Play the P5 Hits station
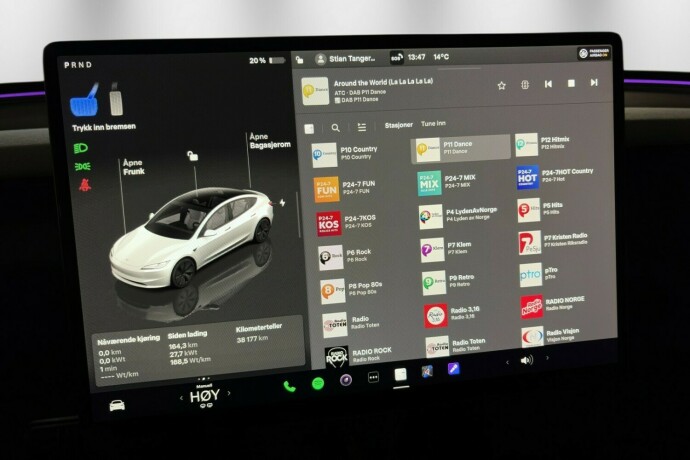Viewport: 690px width, 460px height. 542,209
